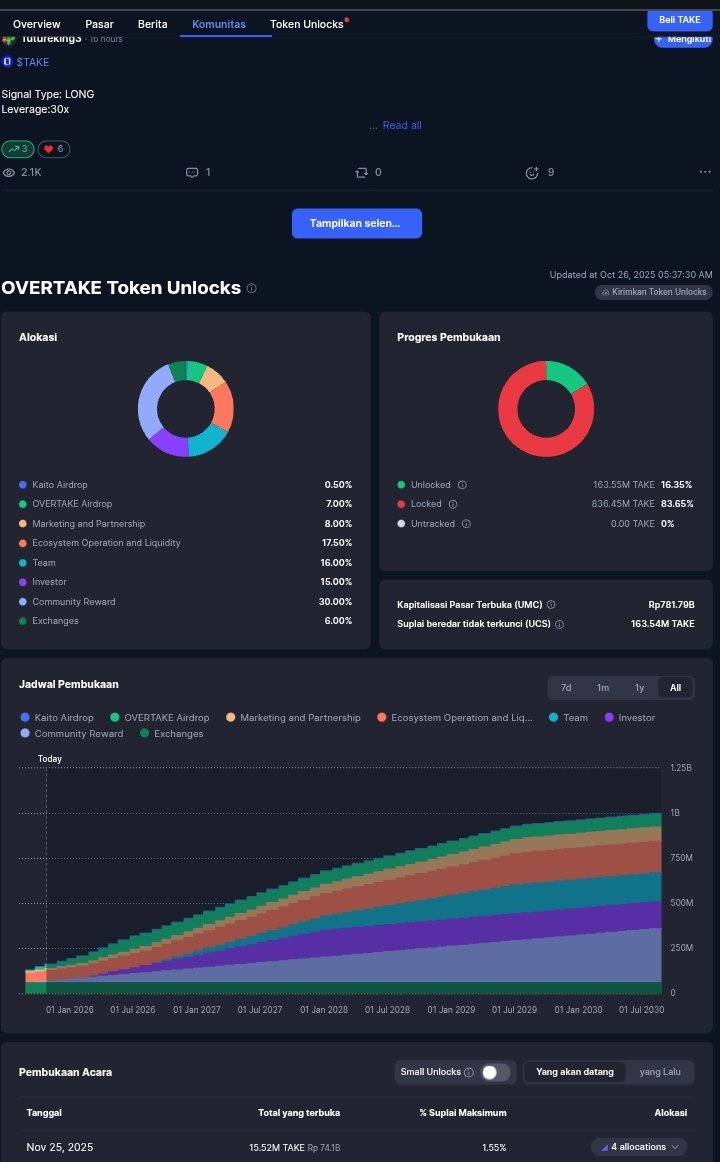
Task: Click the emoji reaction icon
Action: (x=532, y=172)
